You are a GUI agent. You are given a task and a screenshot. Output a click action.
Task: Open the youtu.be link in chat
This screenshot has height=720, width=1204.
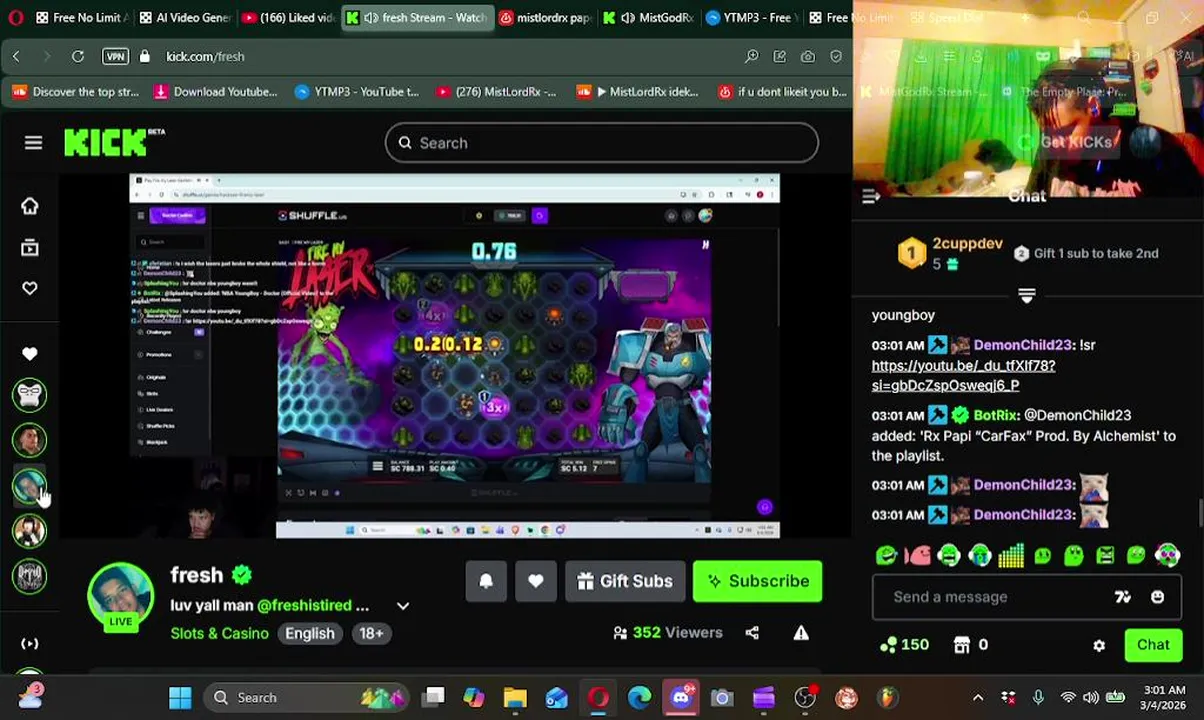pyautogui.click(x=963, y=375)
